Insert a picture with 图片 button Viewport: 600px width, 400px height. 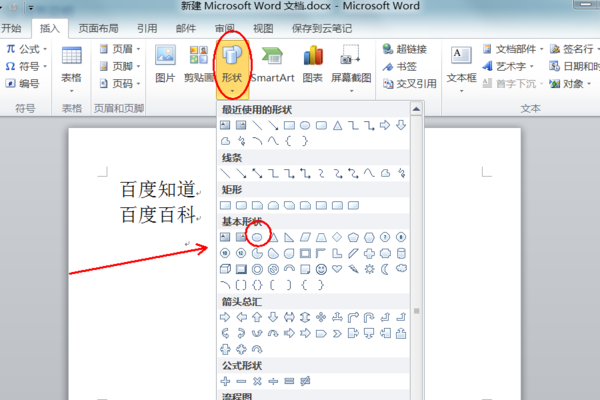165,64
